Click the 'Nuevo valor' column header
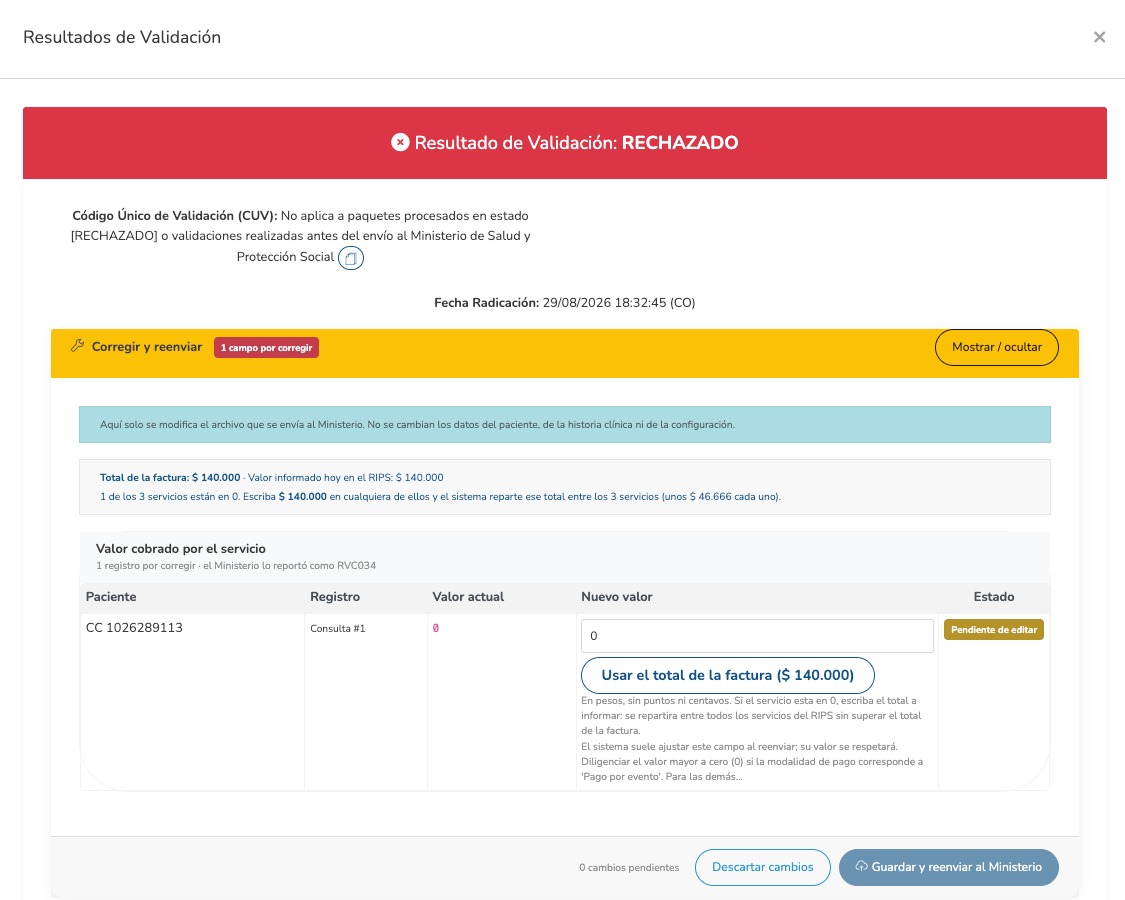Screen dimensions: 1125x900 (x=617, y=597)
